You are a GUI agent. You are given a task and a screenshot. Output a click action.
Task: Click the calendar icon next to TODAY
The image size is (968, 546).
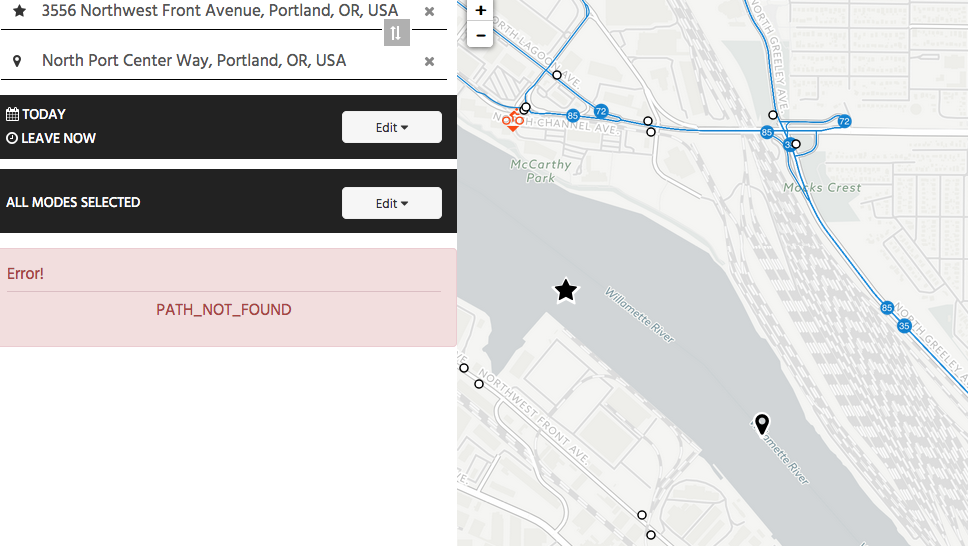[x=12, y=114]
